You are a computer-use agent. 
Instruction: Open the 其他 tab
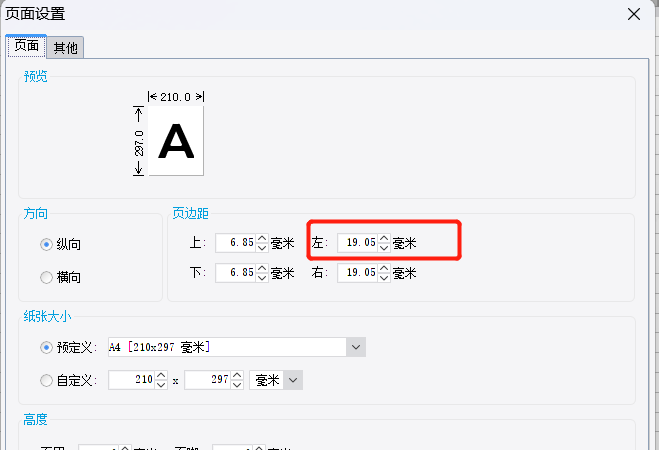click(x=67, y=47)
